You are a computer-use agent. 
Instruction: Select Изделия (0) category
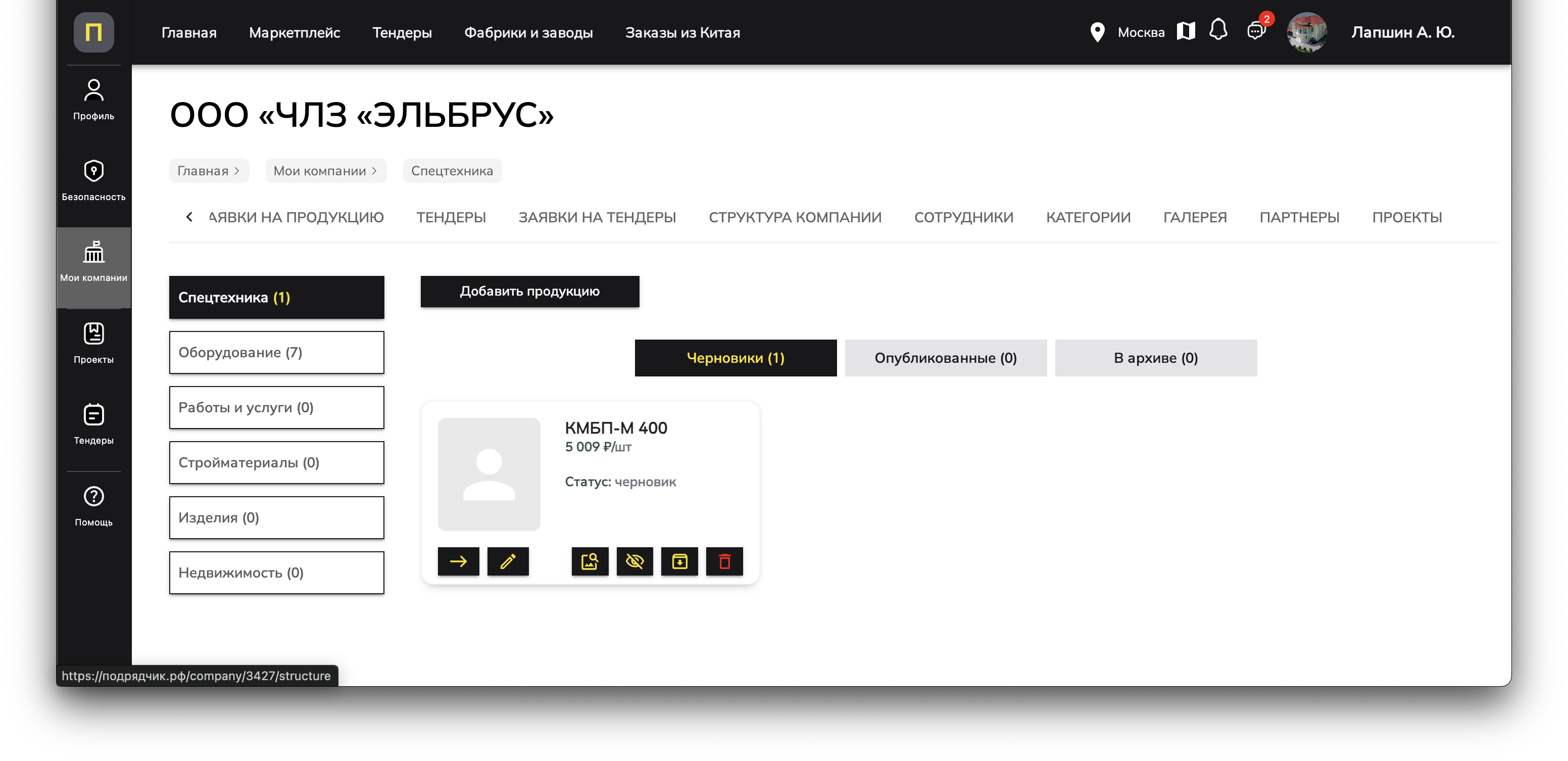pyautogui.click(x=276, y=517)
